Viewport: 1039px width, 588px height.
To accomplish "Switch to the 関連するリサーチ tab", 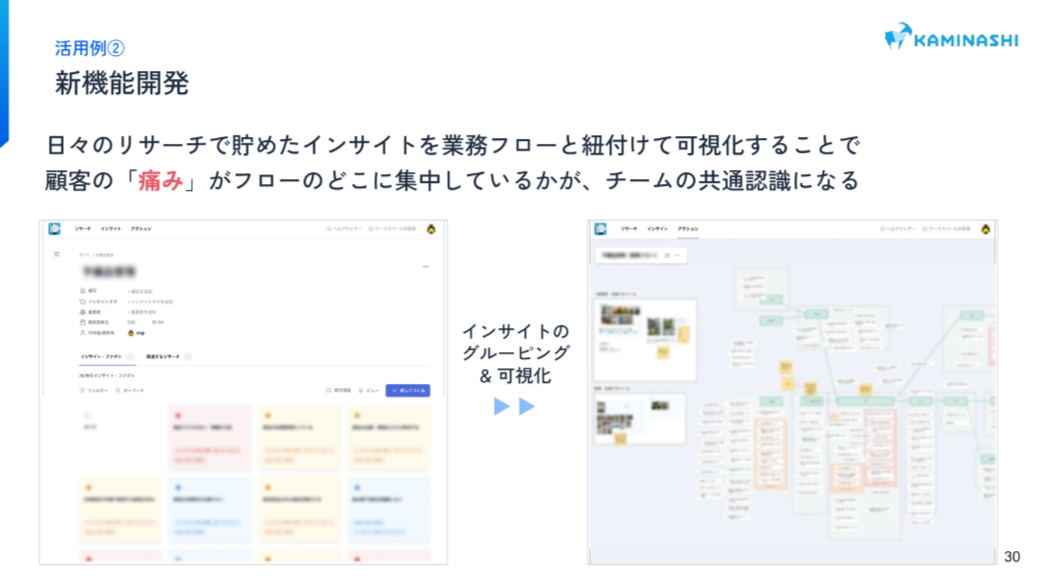I will tap(163, 356).
